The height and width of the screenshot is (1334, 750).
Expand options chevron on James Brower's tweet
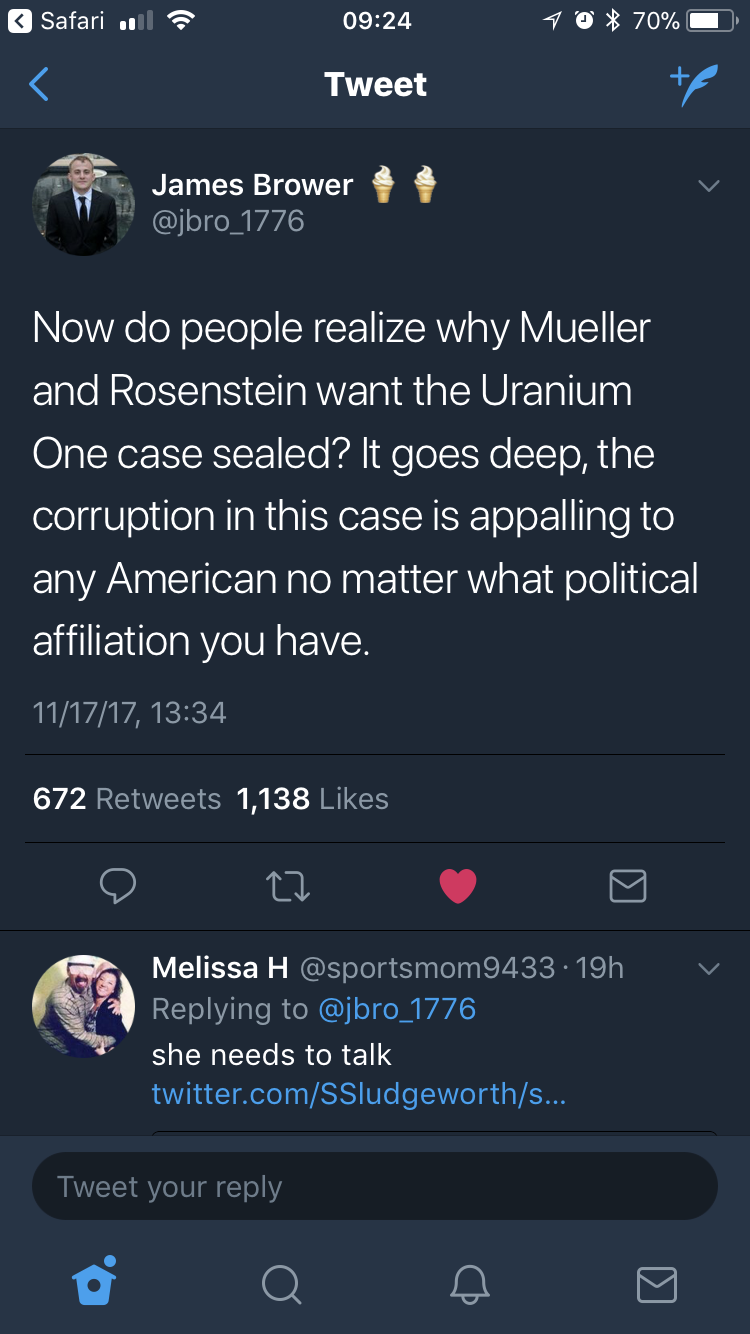[708, 186]
